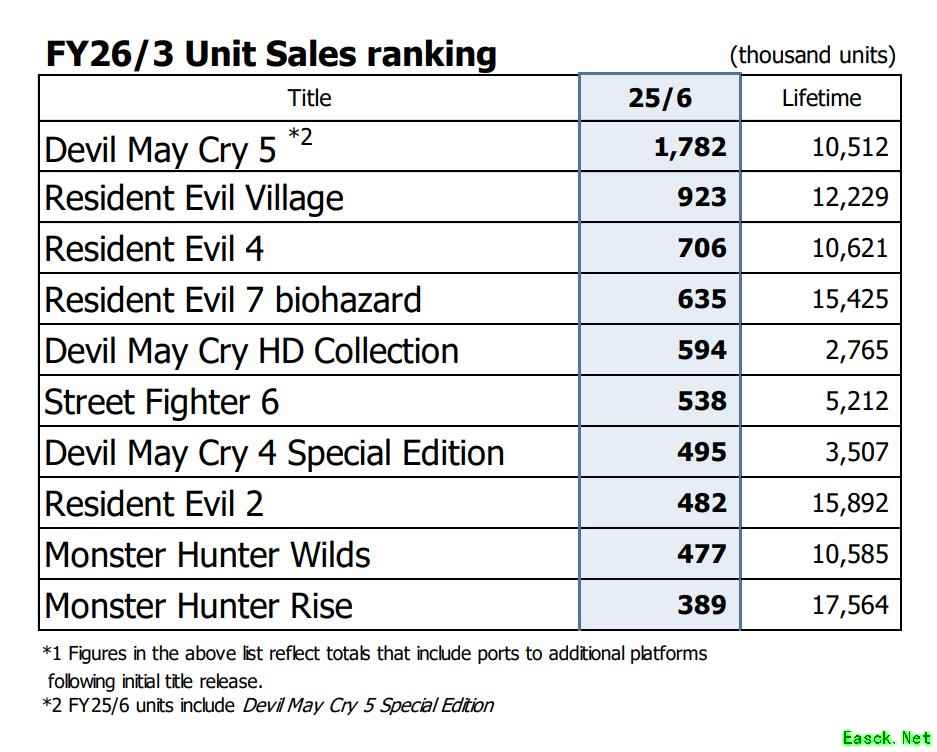The image size is (937, 752).
Task: Click the Resident Evil 7 biohazard title
Action: (x=233, y=299)
